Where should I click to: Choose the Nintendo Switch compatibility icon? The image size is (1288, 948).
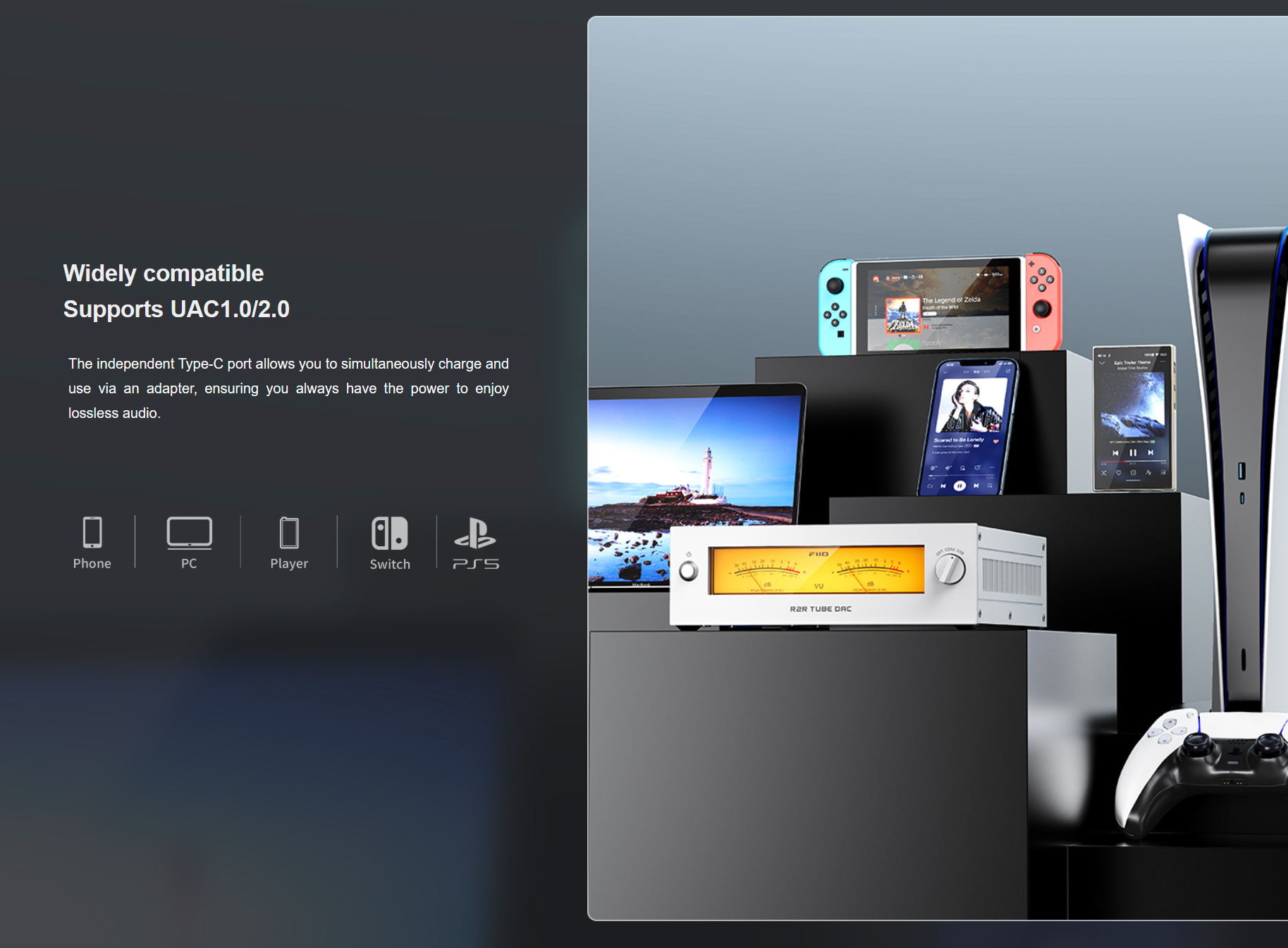[390, 534]
